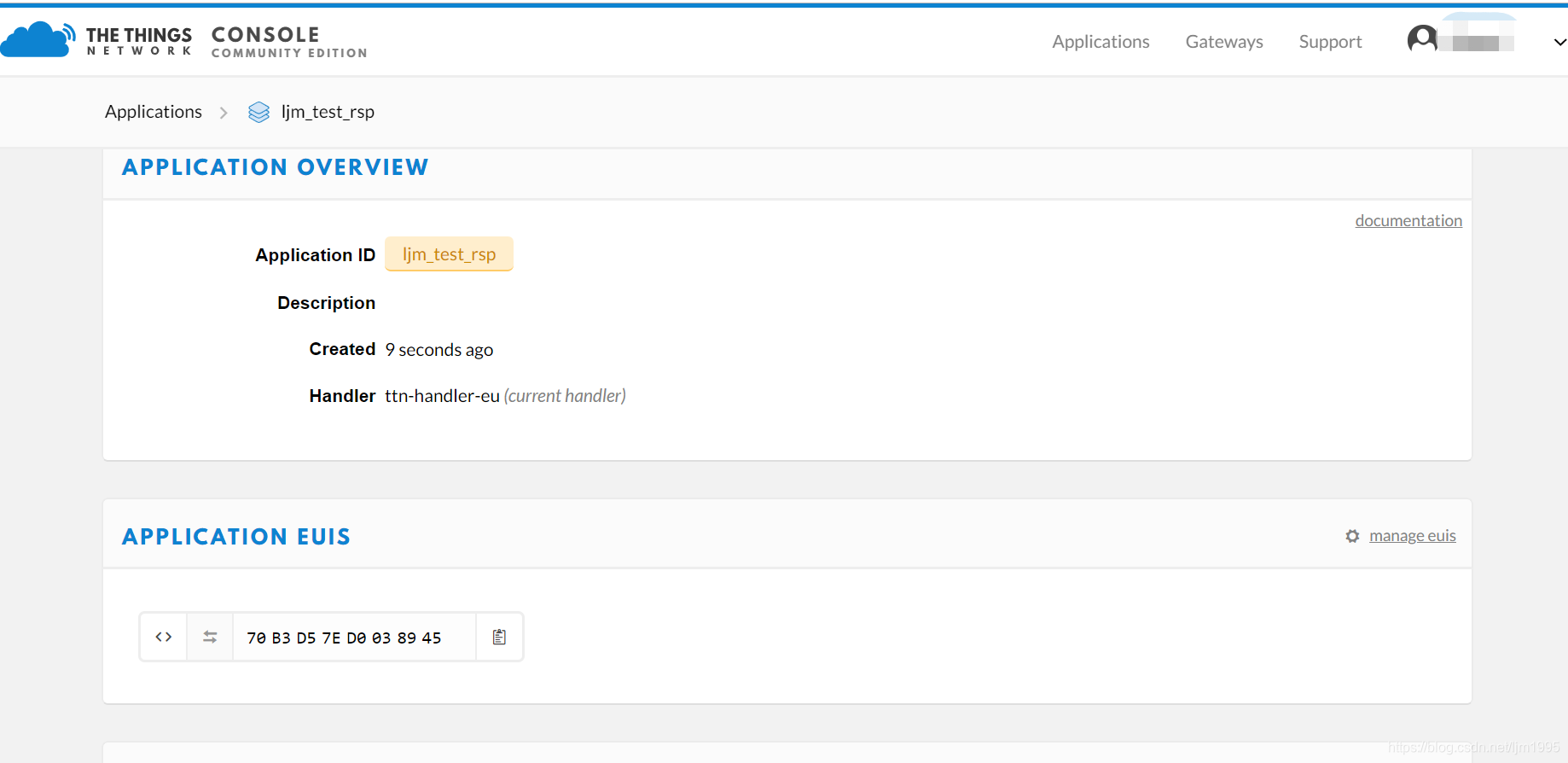Open the user avatar icon

pyautogui.click(x=1421, y=39)
